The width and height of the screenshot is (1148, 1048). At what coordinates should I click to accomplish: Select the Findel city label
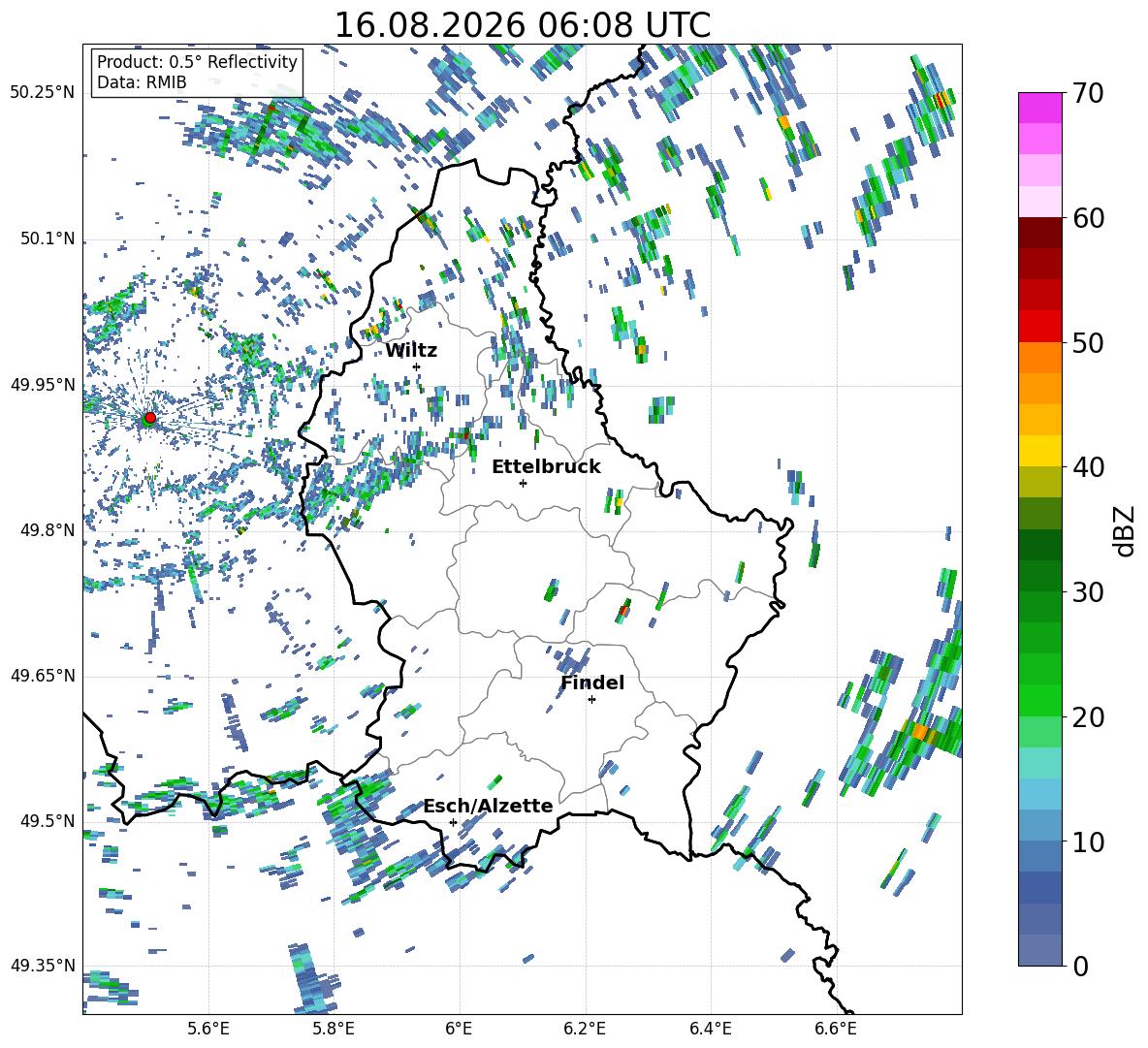(592, 683)
